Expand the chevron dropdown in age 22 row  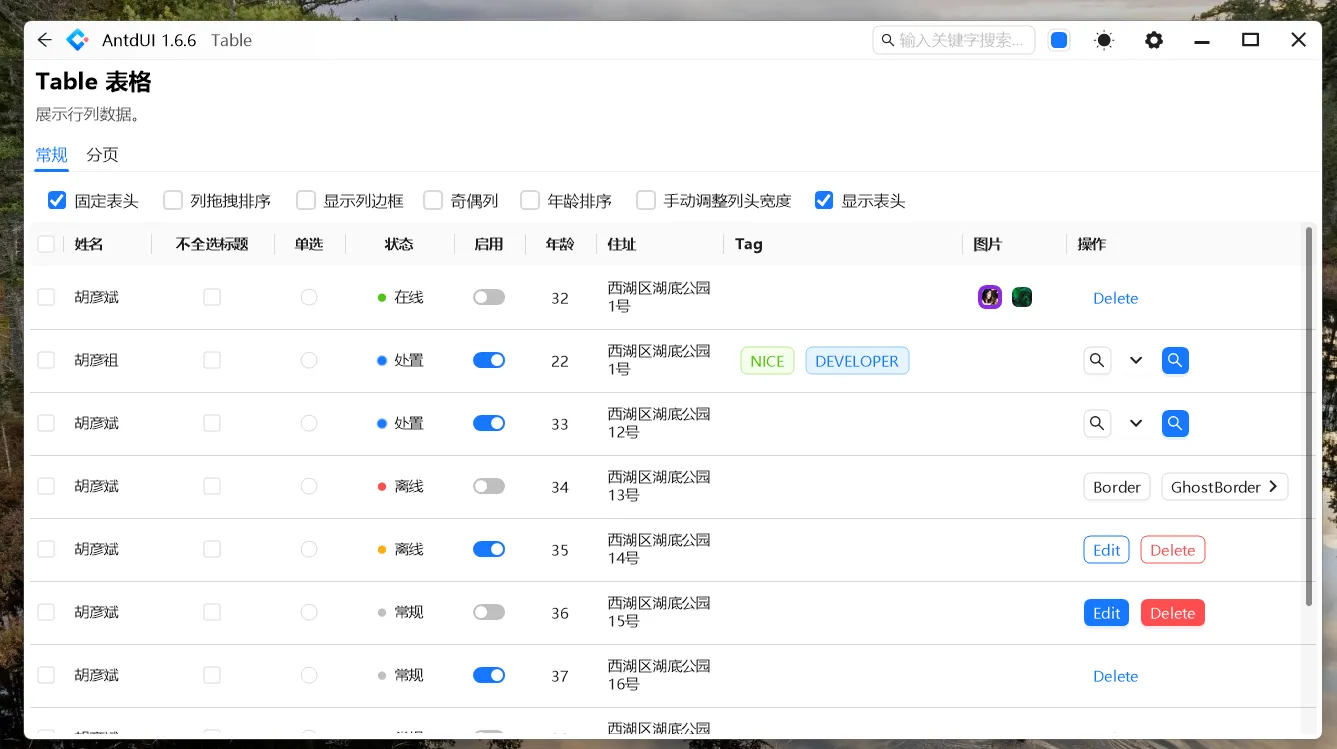click(x=1136, y=360)
